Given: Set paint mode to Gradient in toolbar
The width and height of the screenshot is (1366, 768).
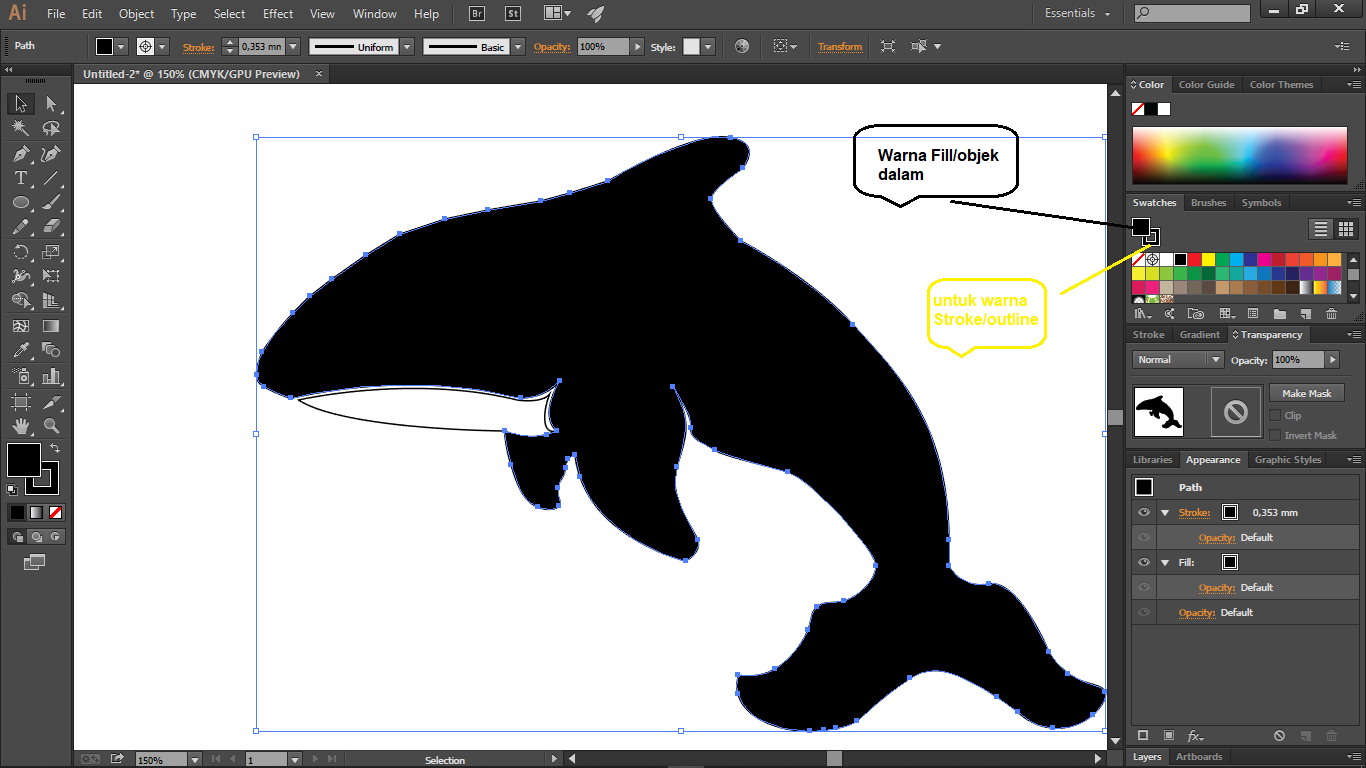Looking at the screenshot, I should pos(36,512).
